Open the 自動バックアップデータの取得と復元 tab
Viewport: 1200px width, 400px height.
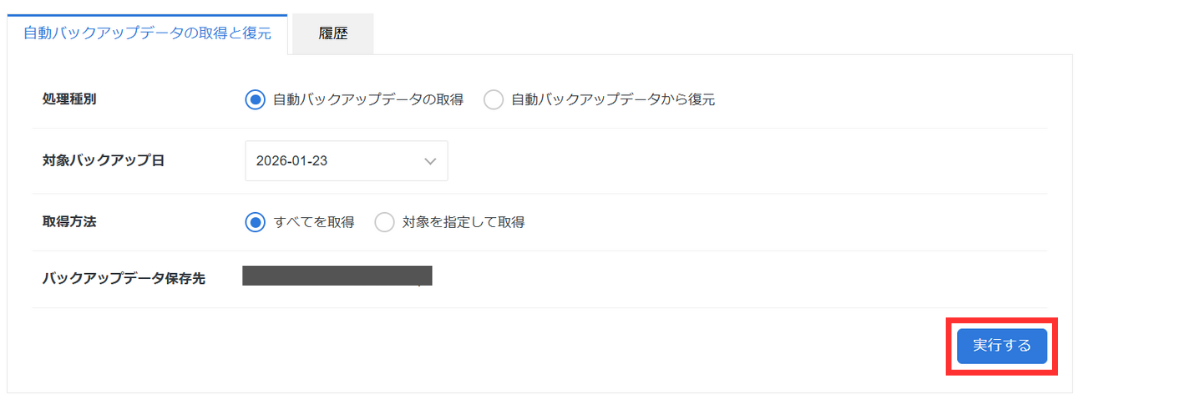(147, 33)
